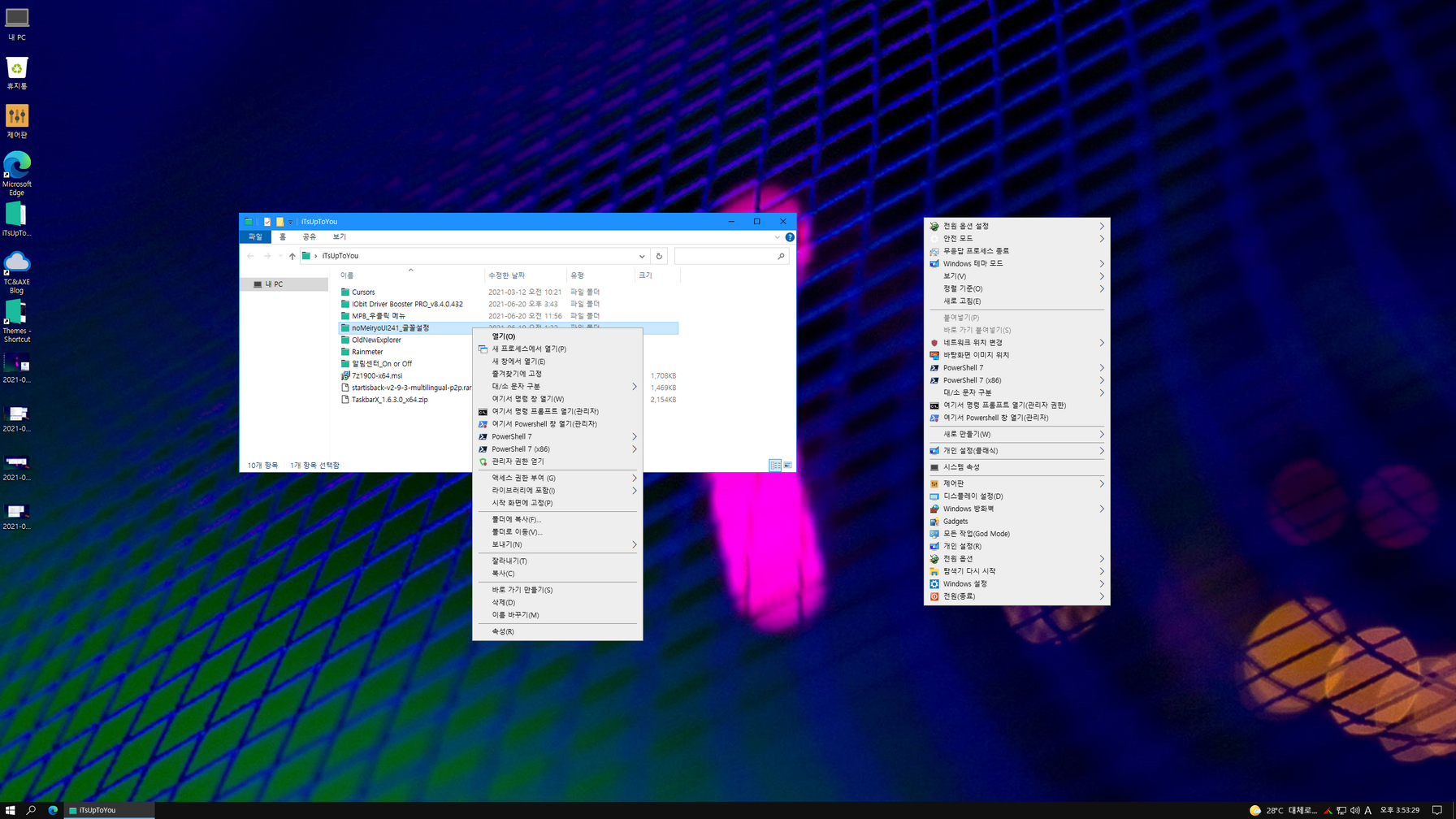
Task: Choose 관리자 권한 얻기 in folder menu
Action: tap(557, 461)
